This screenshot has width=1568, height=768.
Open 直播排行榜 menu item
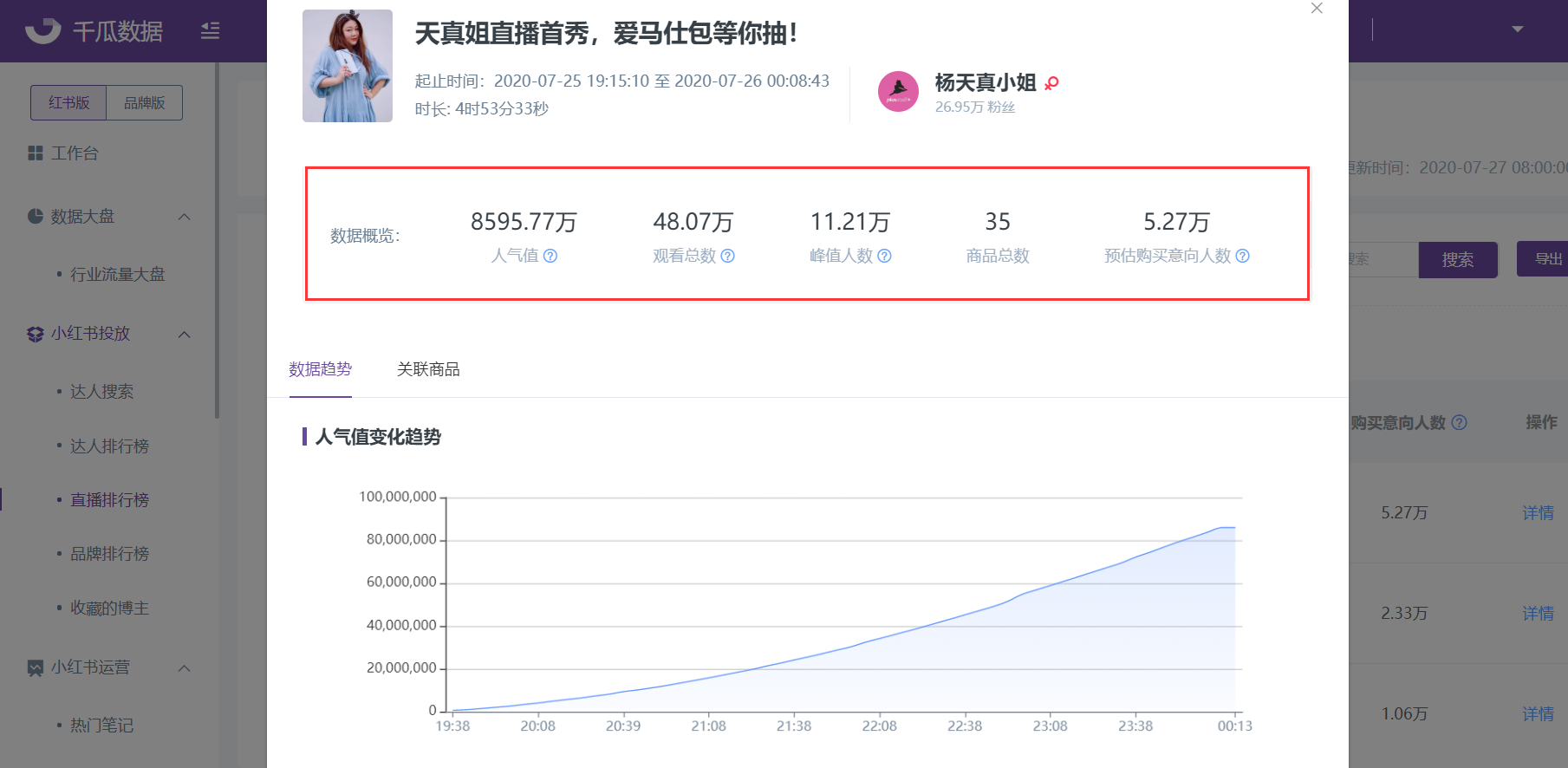pyautogui.click(x=109, y=500)
